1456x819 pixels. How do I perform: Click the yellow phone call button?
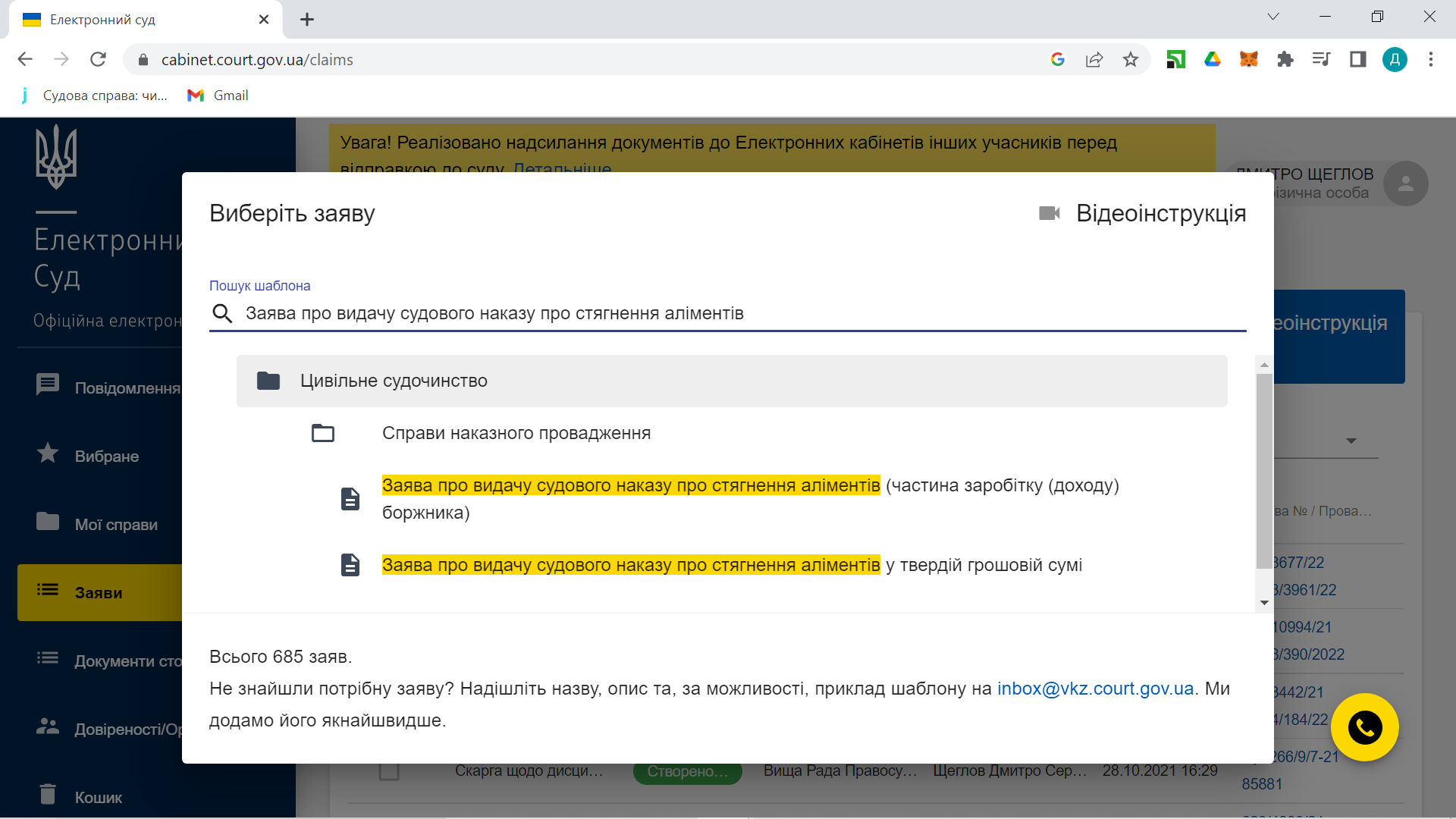coord(1364,727)
